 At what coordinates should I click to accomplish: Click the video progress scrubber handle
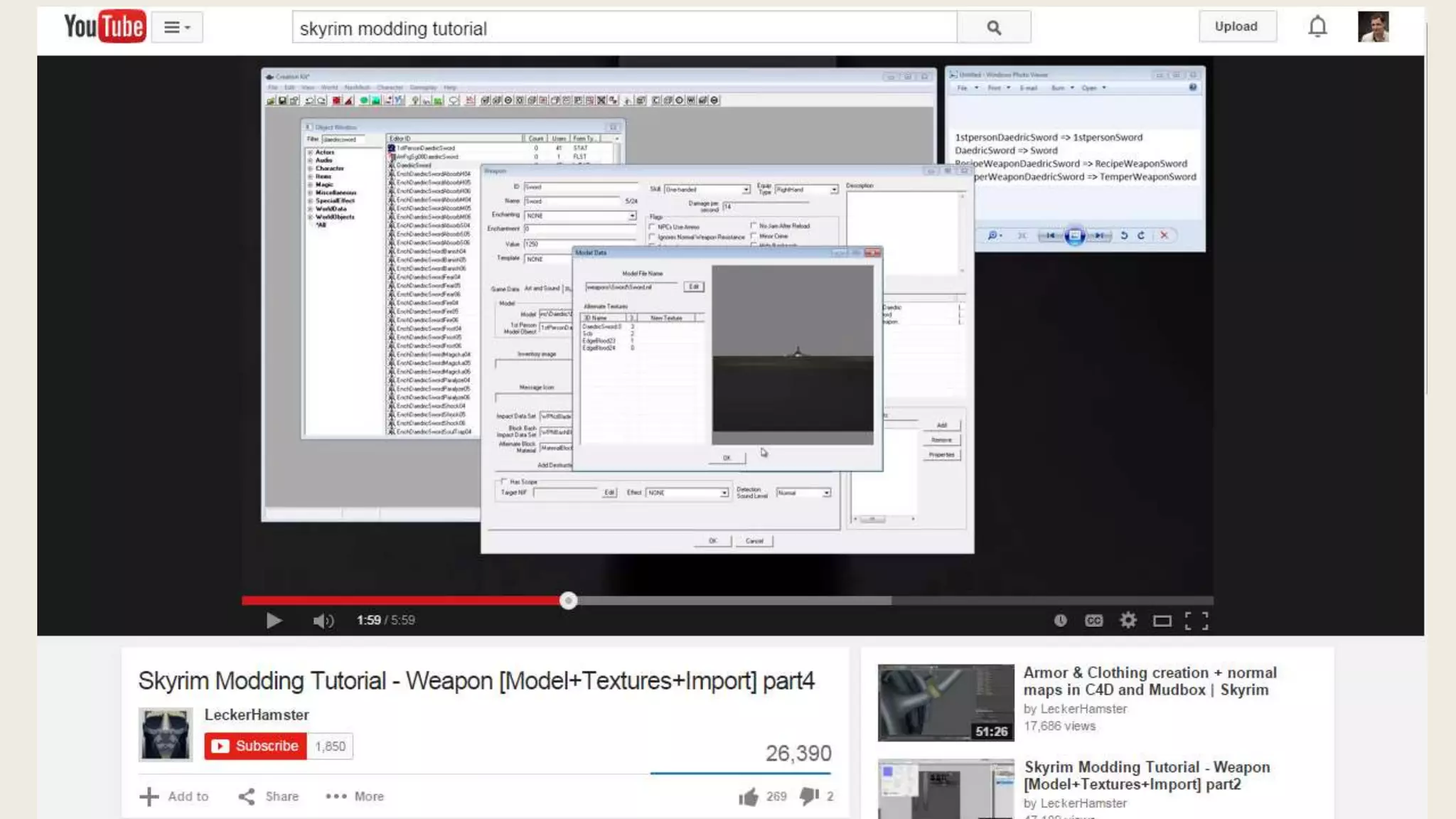[x=568, y=601]
